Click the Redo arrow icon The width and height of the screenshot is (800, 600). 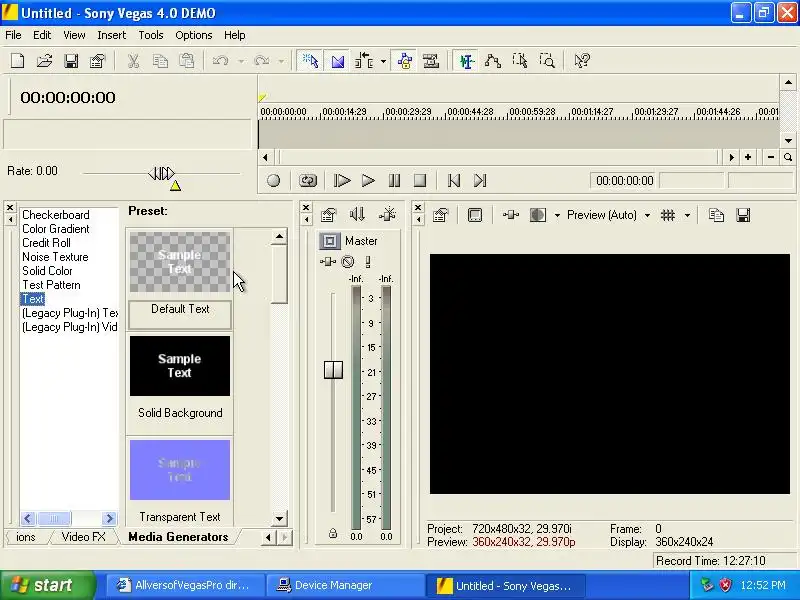pyautogui.click(x=262, y=61)
